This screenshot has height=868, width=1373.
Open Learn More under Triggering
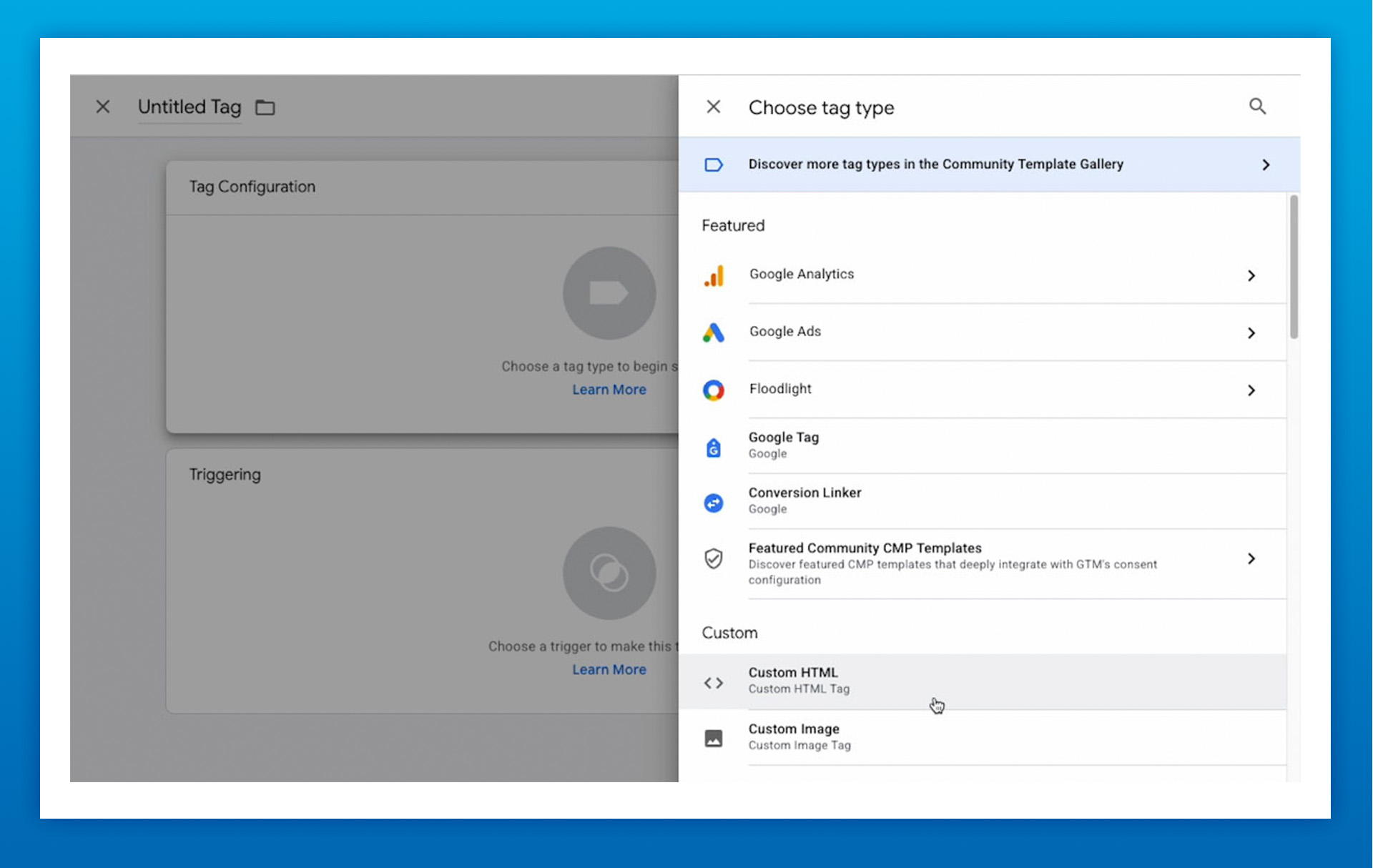coord(609,670)
